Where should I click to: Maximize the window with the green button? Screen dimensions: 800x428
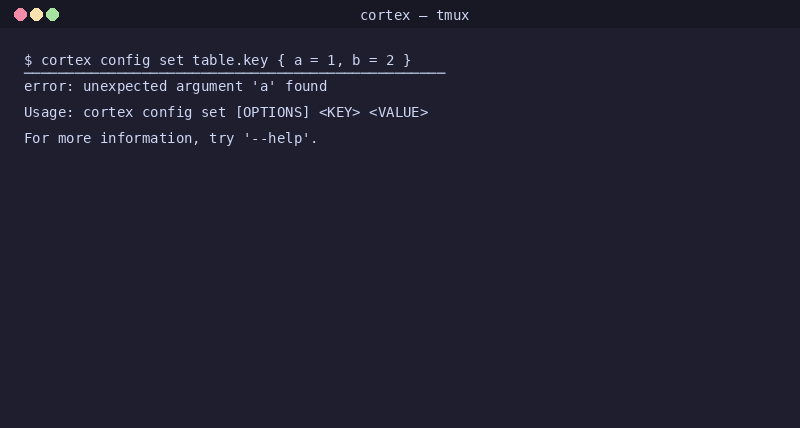coord(53,15)
